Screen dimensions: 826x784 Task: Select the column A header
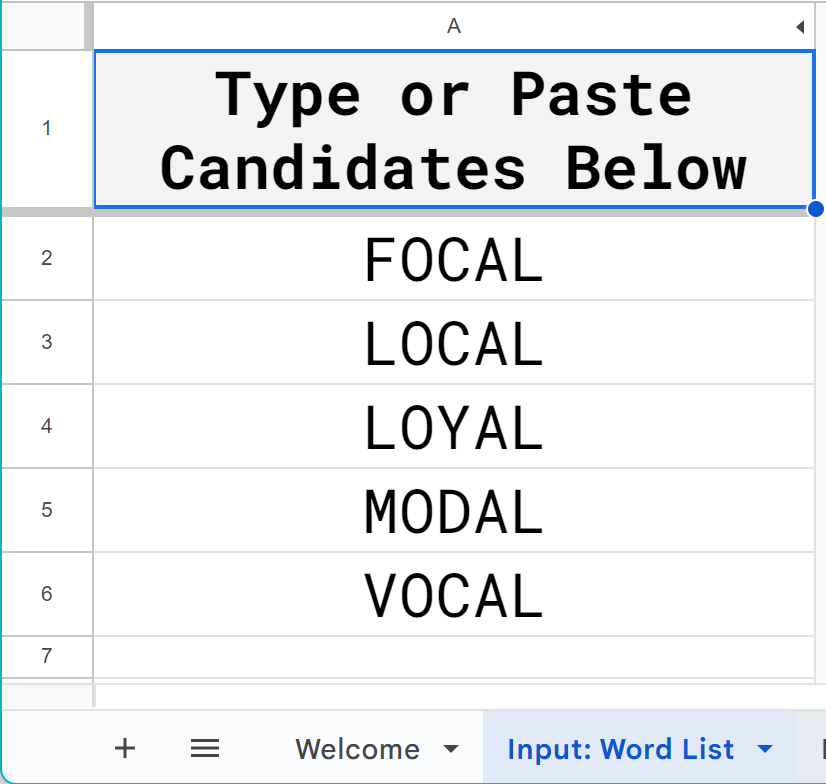coord(453,27)
